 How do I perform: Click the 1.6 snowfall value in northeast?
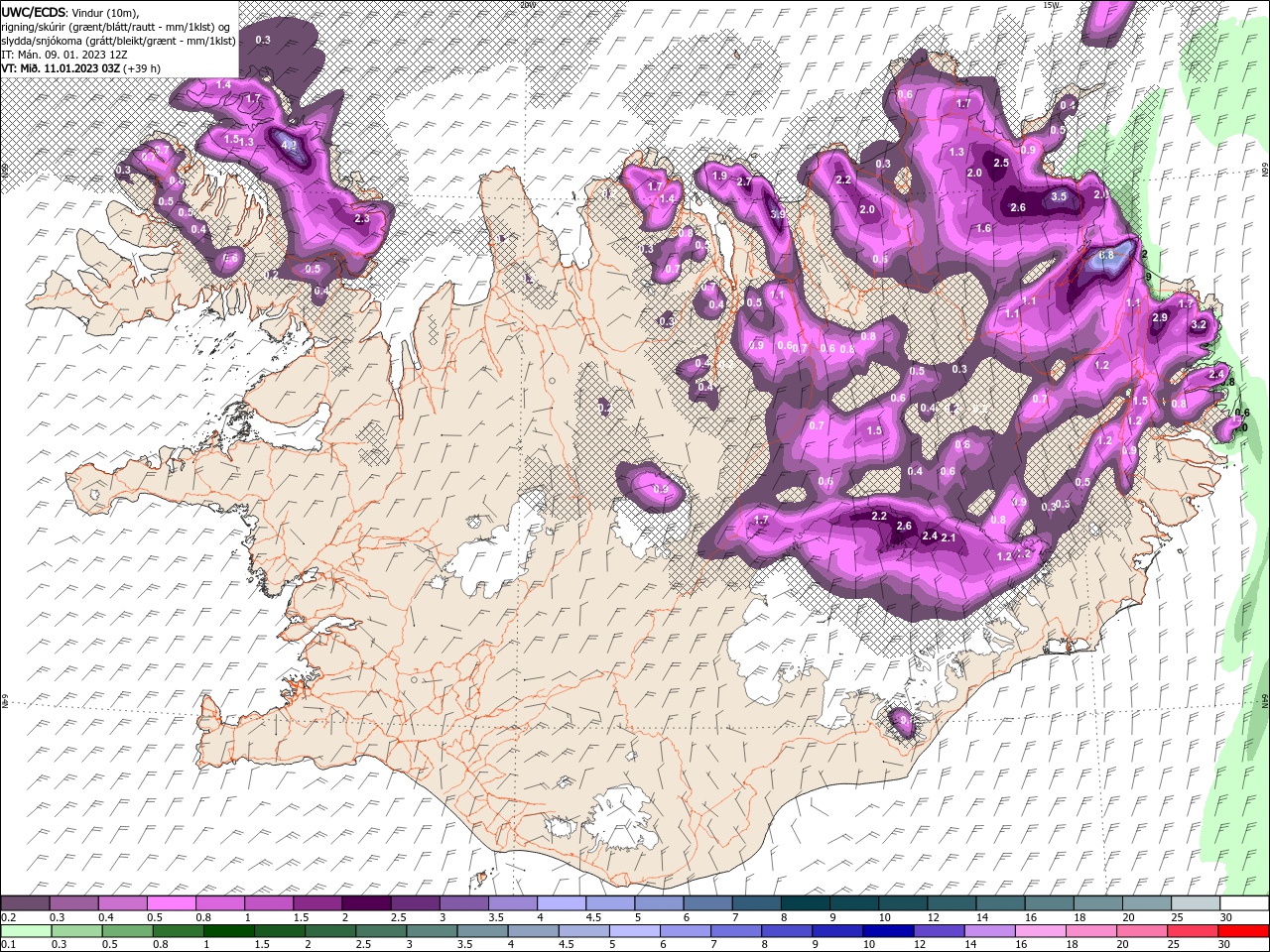coord(983,228)
